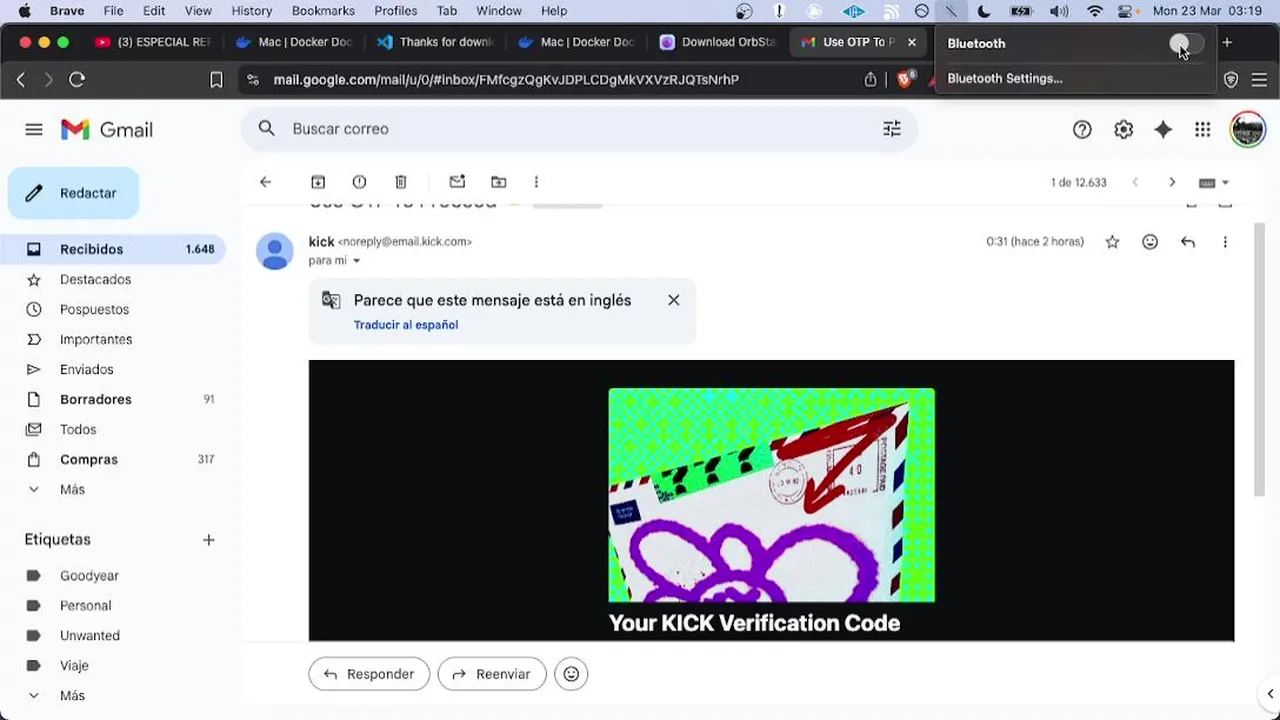Viewport: 1280px width, 720px height.
Task: Open Gmail settings gear
Action: [1123, 129]
